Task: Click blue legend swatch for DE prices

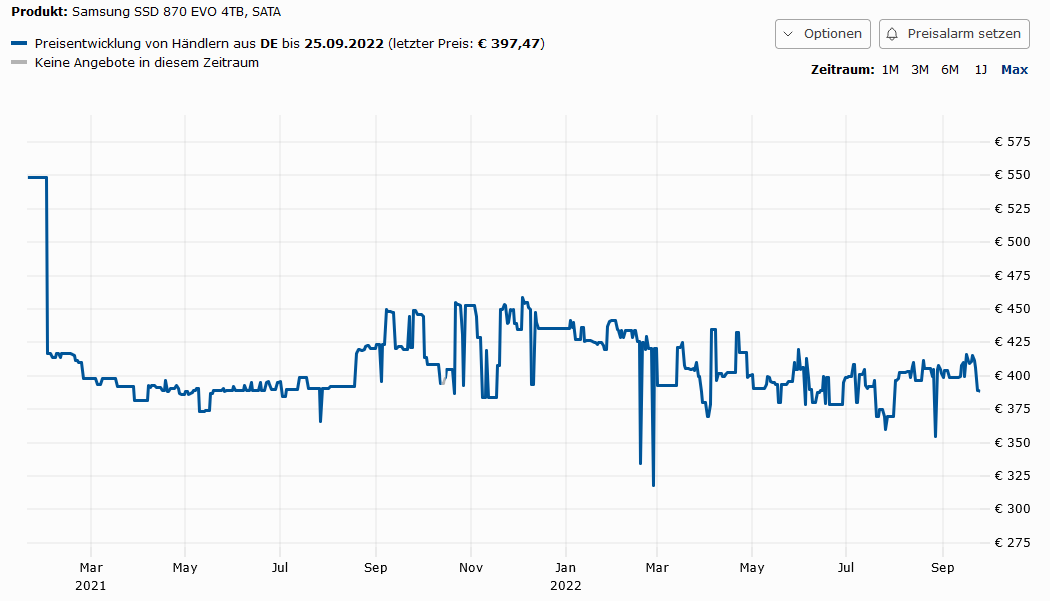Action: coord(19,44)
